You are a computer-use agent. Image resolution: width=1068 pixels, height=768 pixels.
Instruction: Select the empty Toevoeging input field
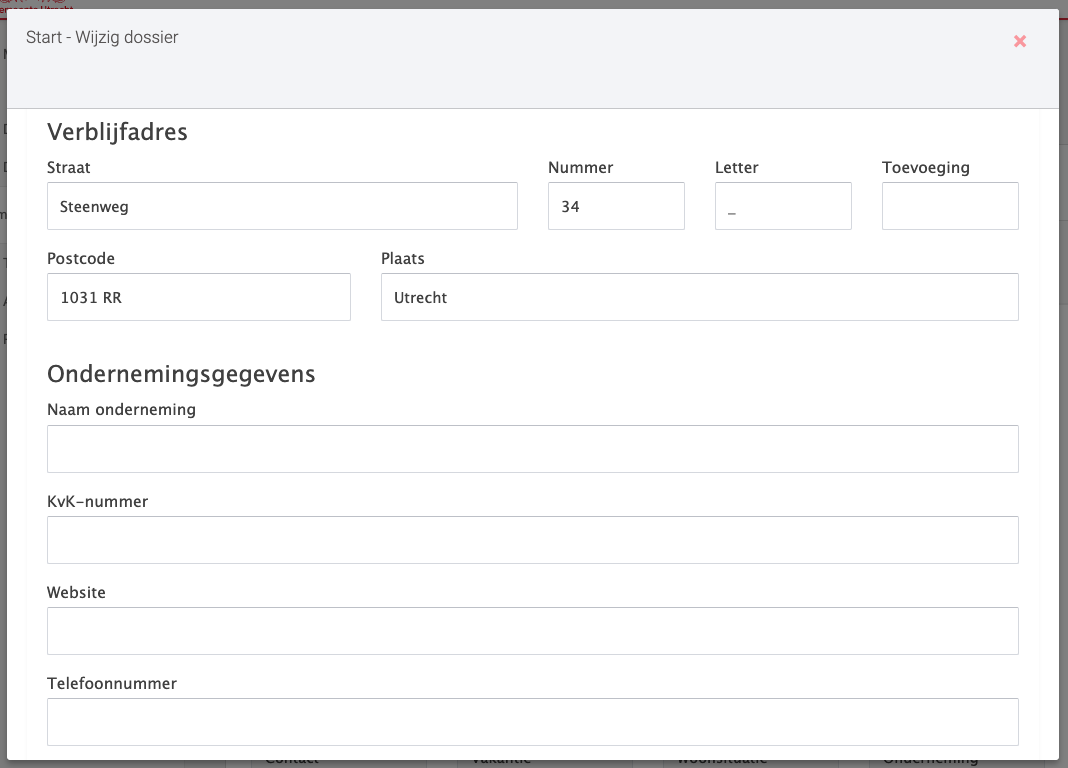(950, 206)
